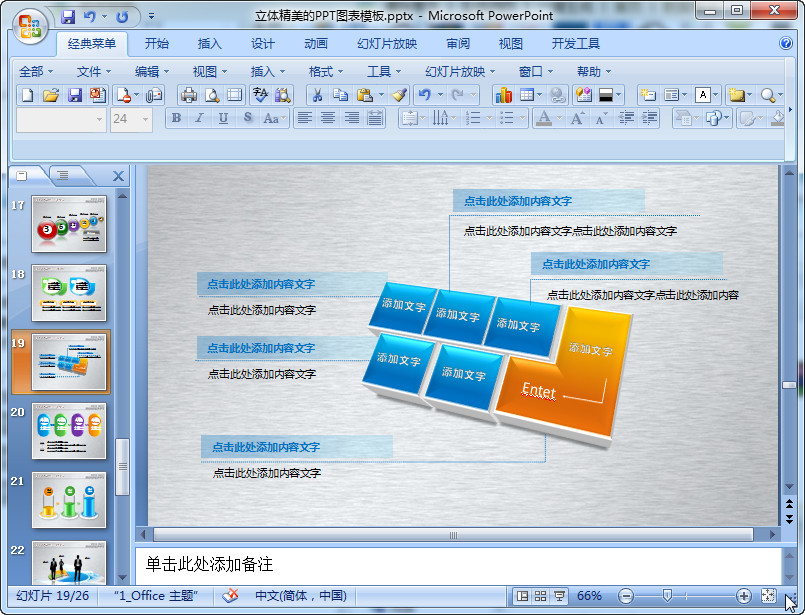The image size is (805, 615).
Task: Click the Paste clipboard icon
Action: 364,95
